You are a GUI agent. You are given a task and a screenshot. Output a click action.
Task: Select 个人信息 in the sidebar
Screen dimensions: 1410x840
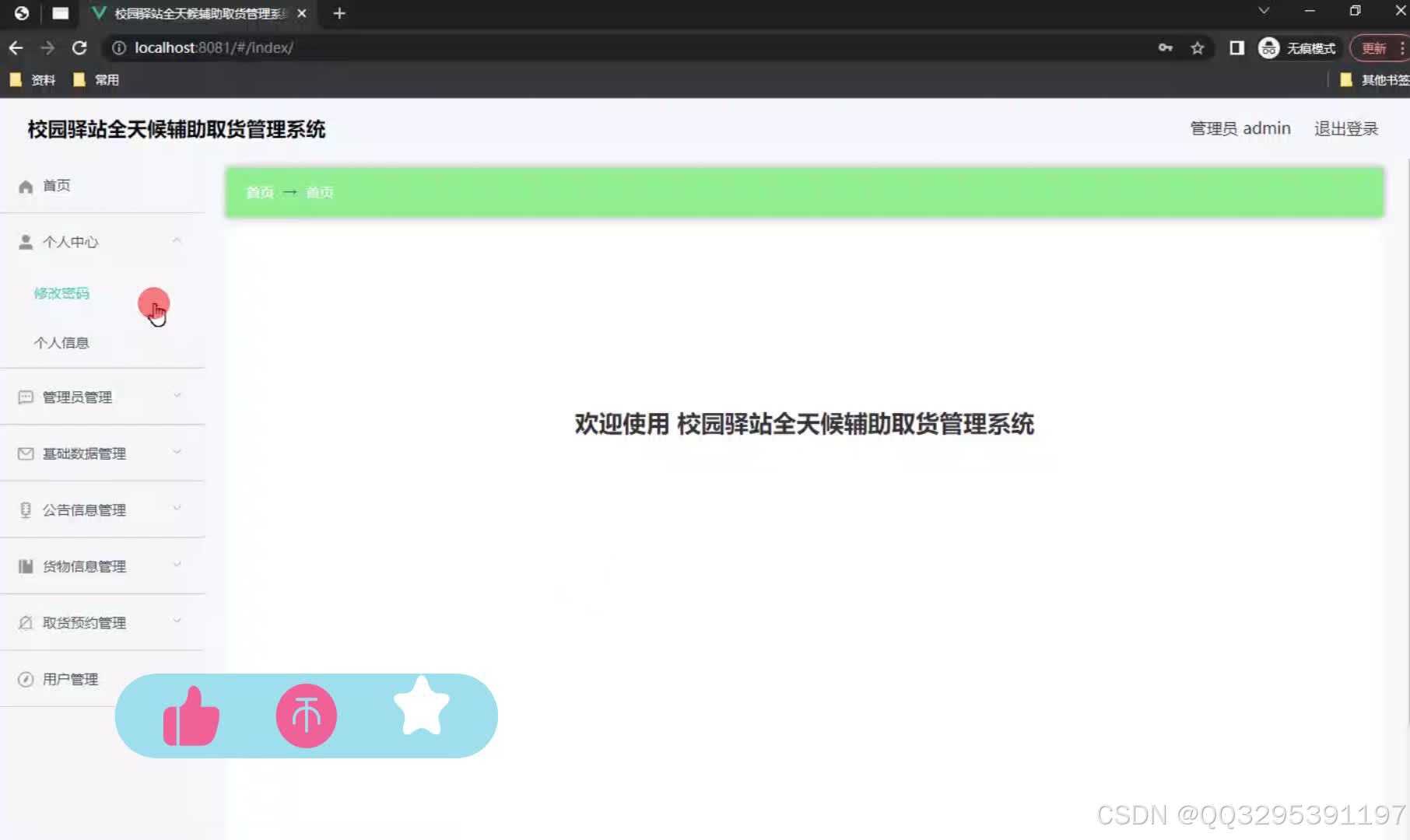pyautogui.click(x=61, y=343)
